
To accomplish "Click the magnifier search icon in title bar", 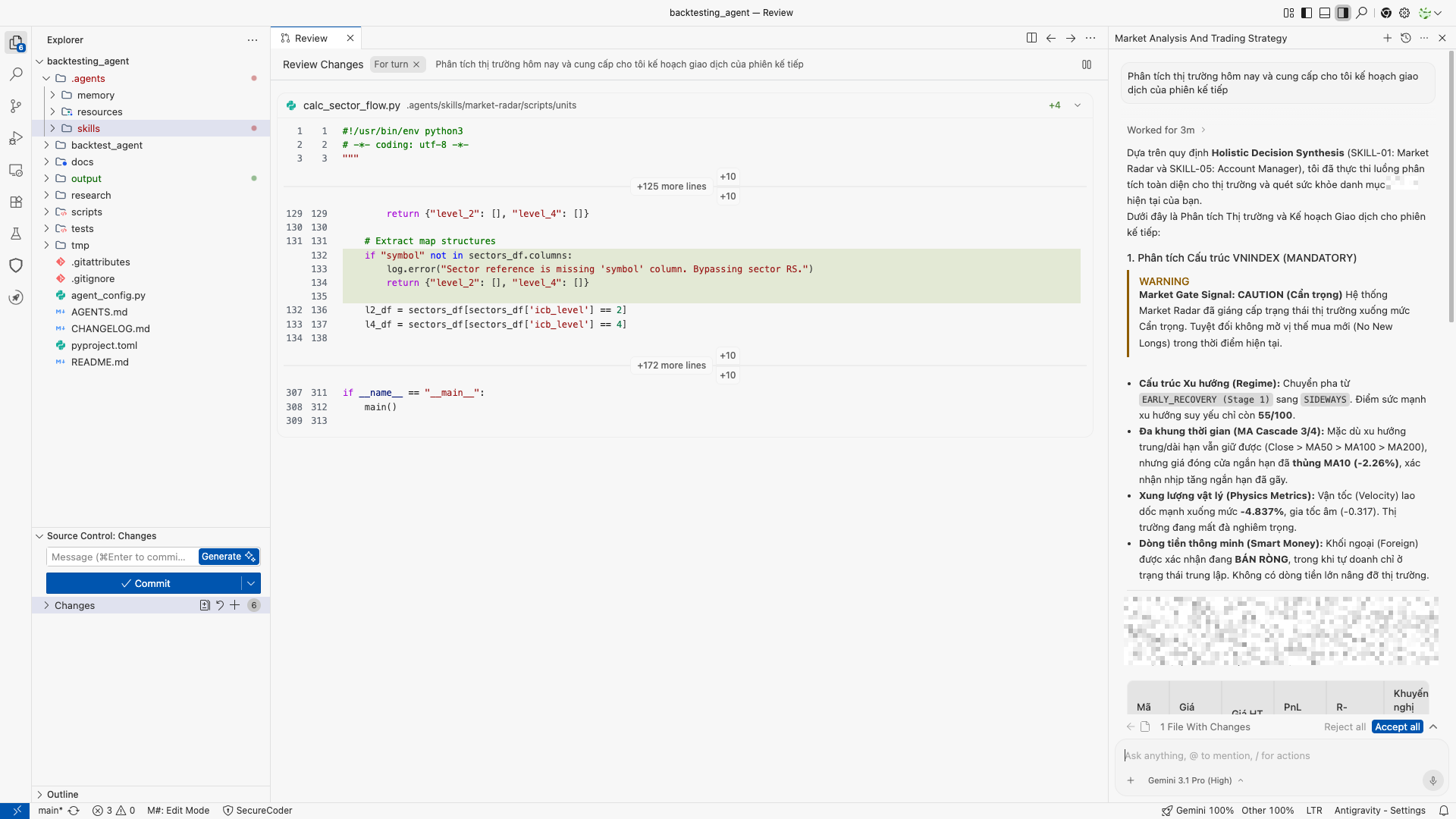I will point(1362,13).
